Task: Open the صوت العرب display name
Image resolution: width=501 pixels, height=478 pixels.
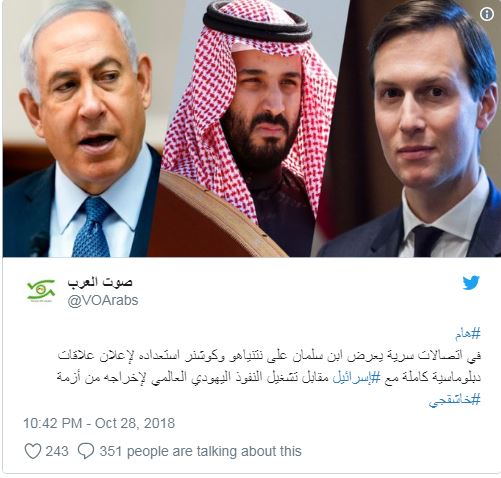Action: point(100,282)
